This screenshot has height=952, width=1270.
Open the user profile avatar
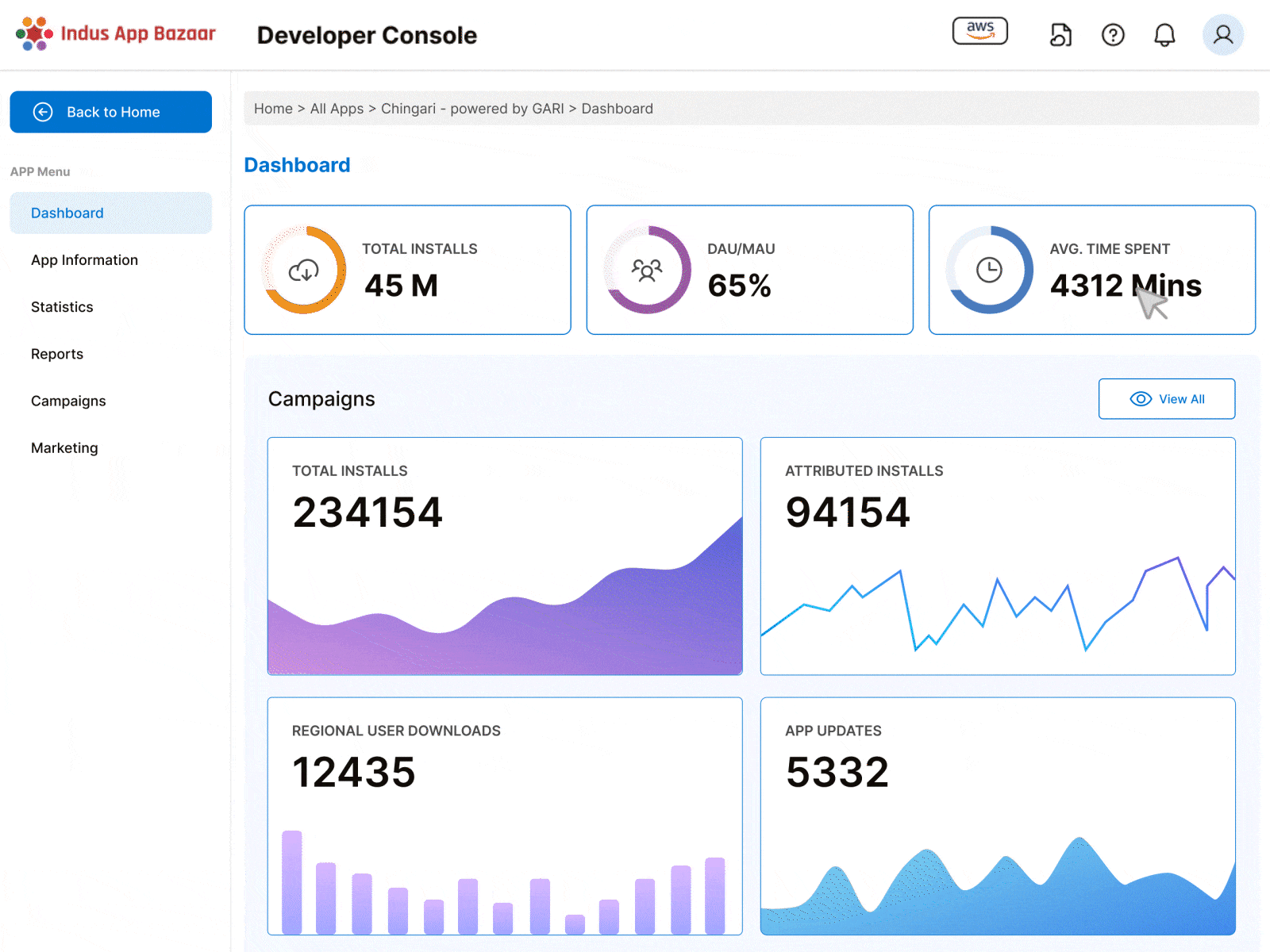click(1222, 35)
